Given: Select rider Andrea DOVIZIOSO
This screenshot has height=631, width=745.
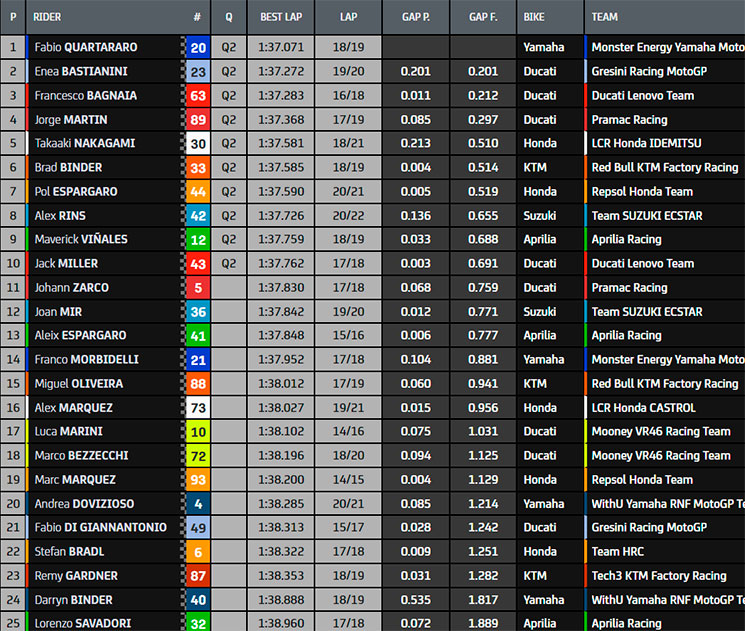Looking at the screenshot, I should point(84,504).
